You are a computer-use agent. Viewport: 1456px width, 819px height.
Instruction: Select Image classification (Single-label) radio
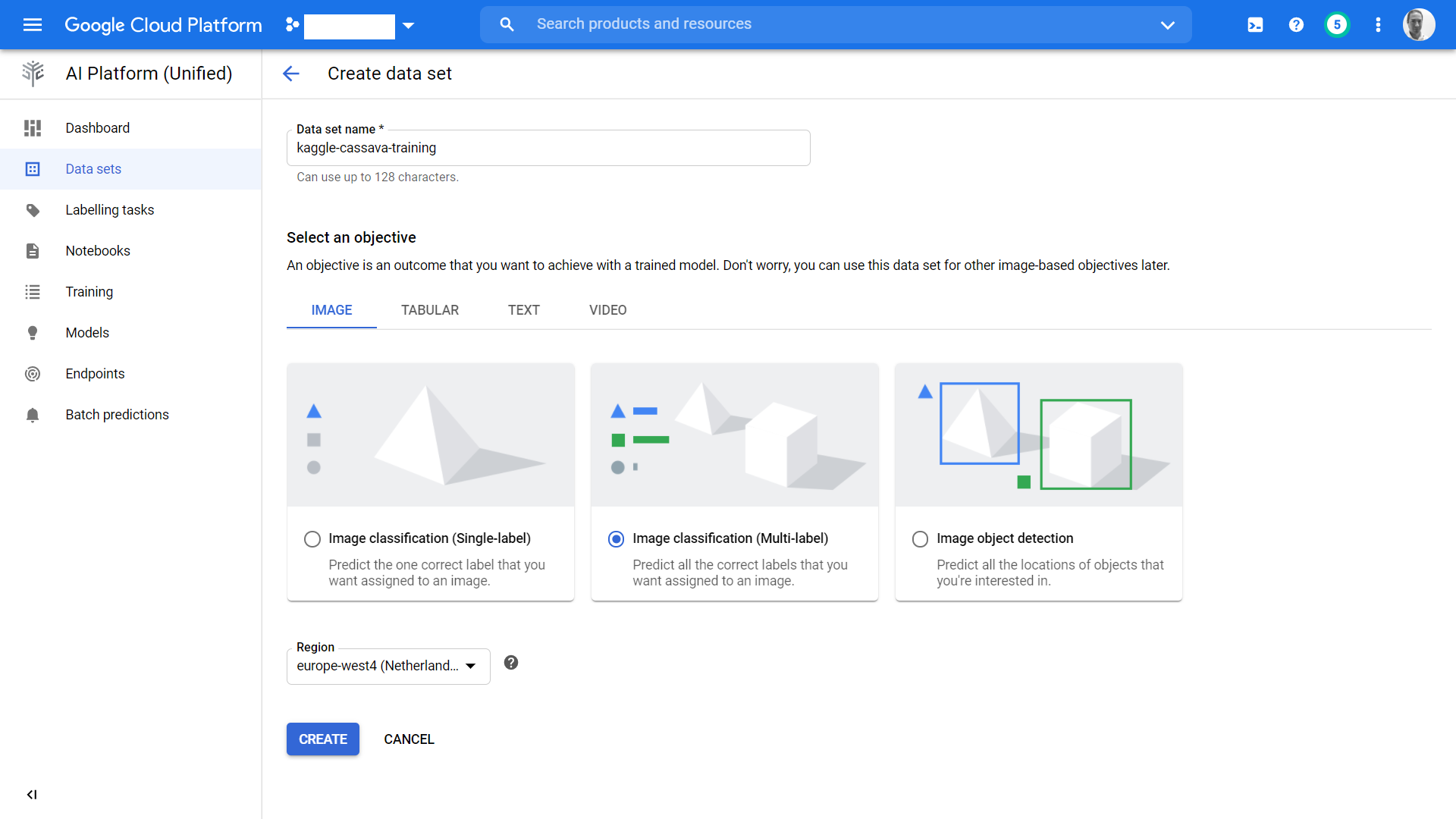pyautogui.click(x=312, y=539)
